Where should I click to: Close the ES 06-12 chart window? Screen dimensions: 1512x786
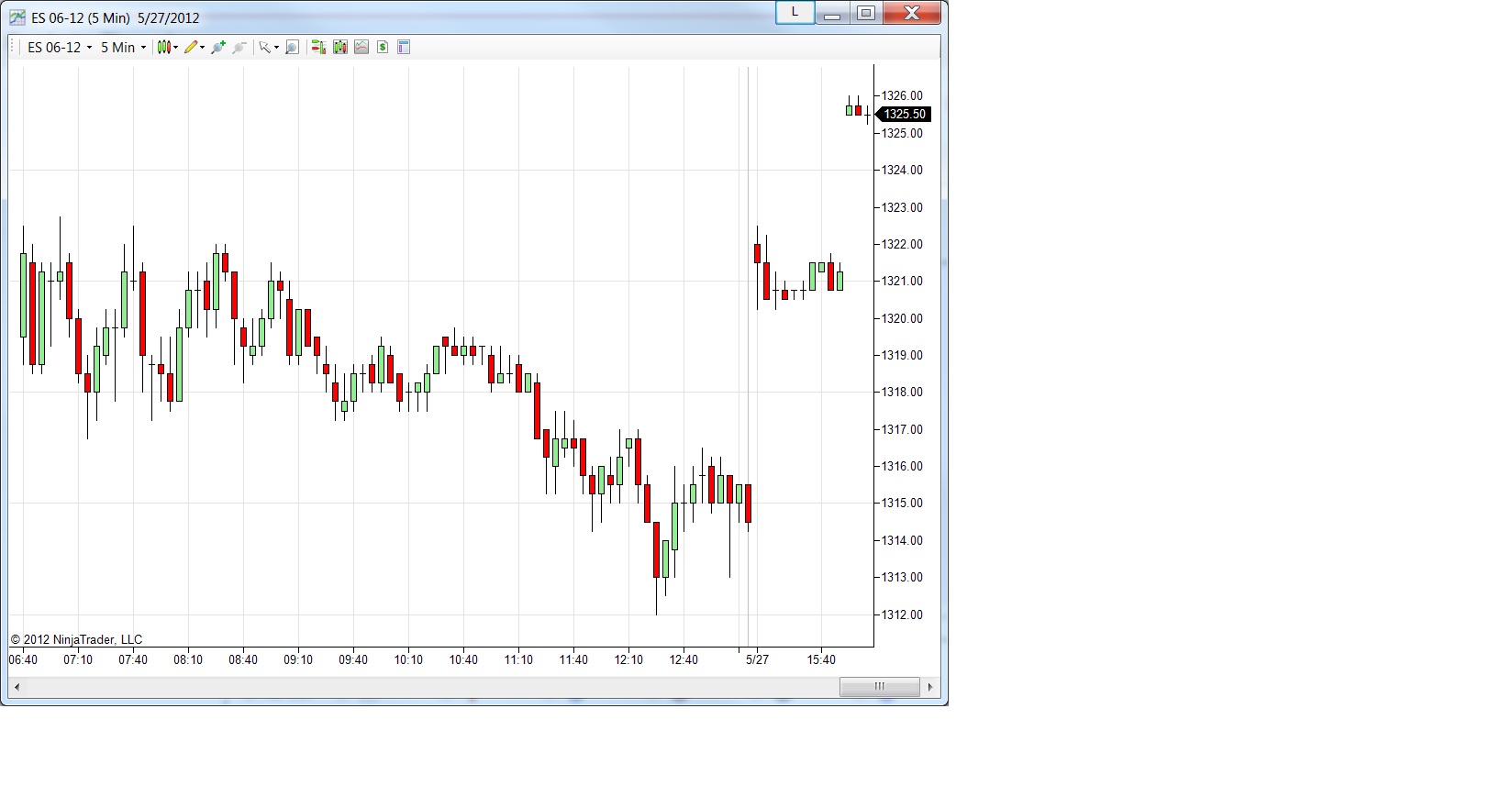[912, 13]
